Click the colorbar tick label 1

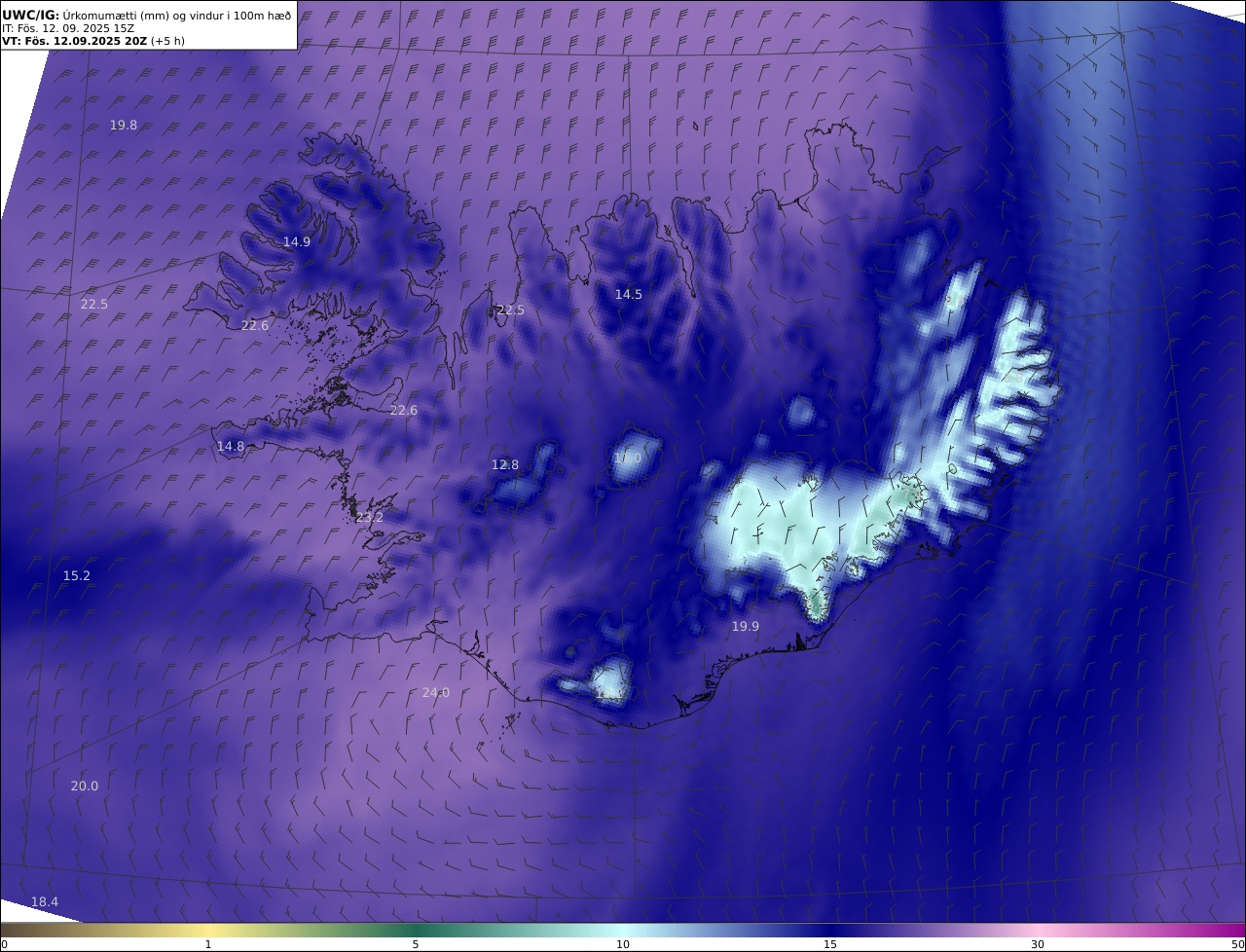[x=208, y=944]
